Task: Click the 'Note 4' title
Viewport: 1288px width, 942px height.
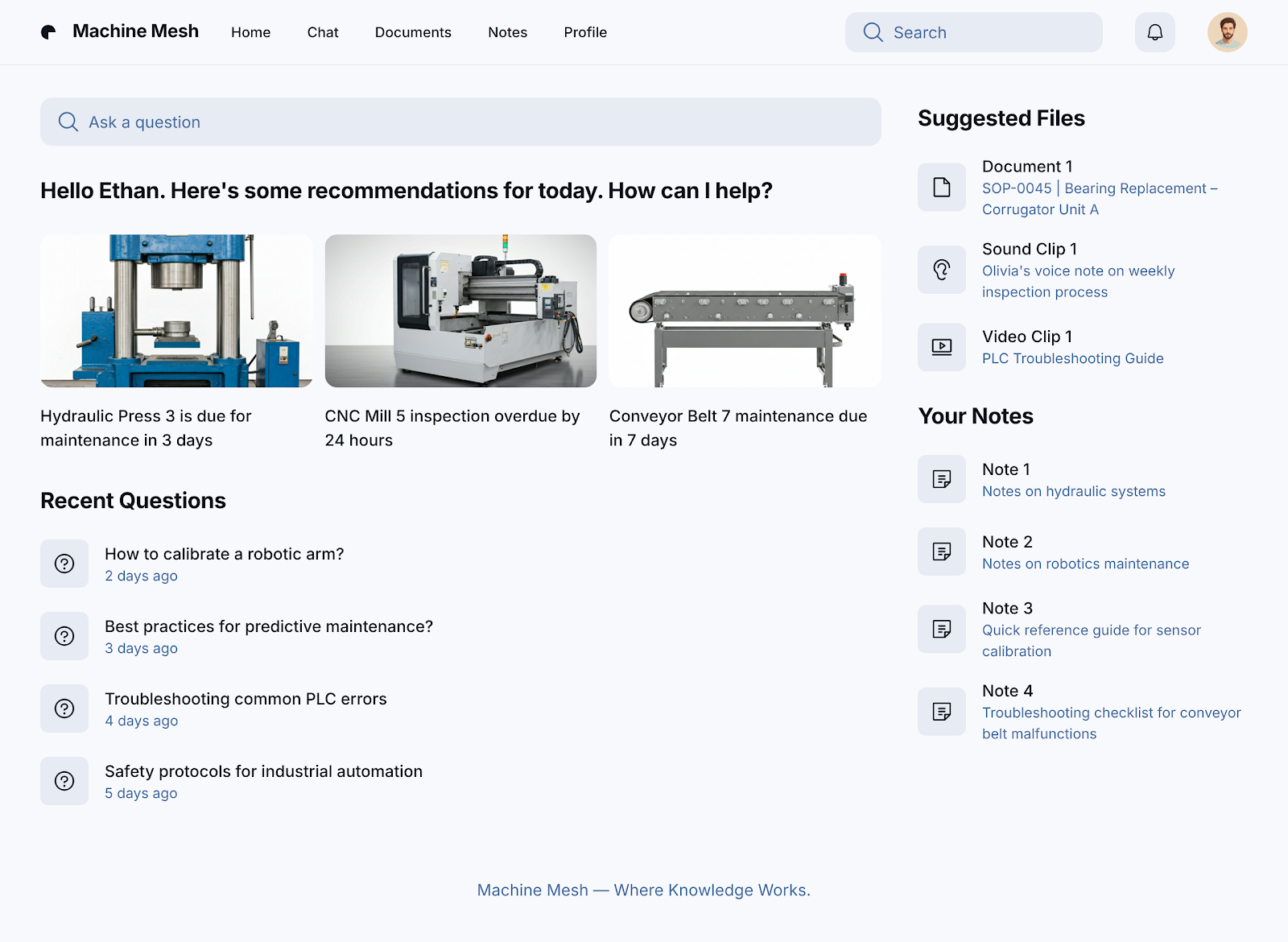Action: click(x=1007, y=691)
